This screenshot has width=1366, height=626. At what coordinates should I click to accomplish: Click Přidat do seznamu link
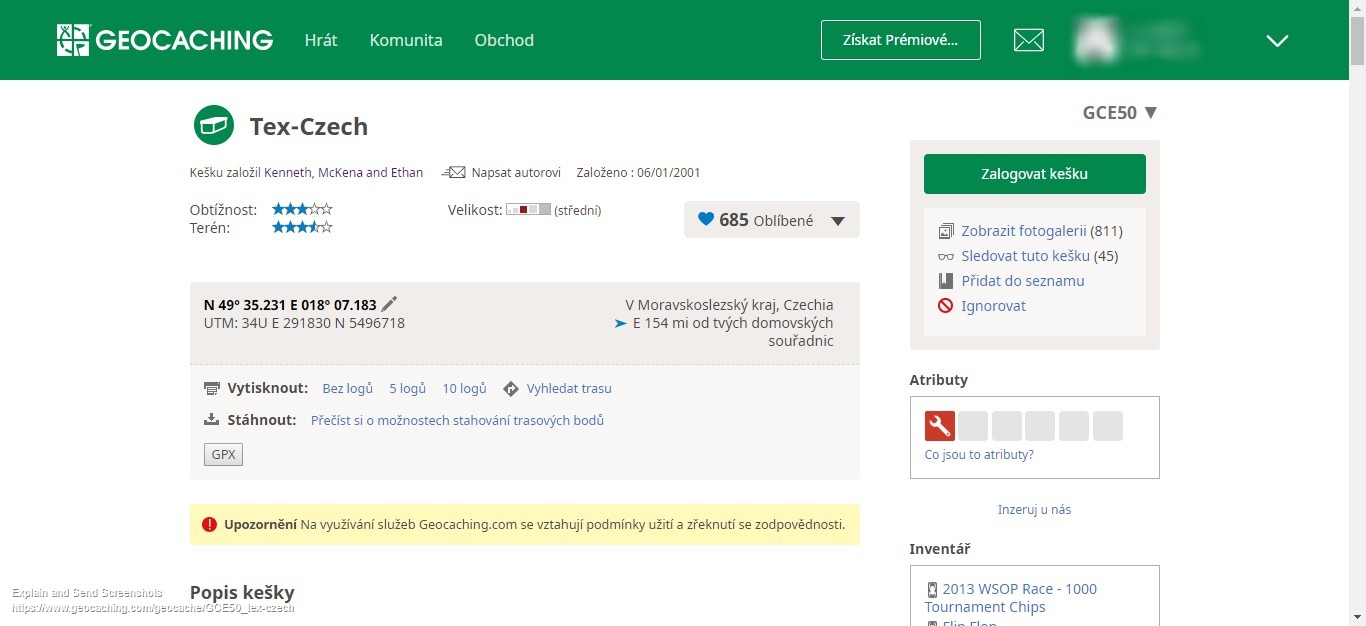1023,281
